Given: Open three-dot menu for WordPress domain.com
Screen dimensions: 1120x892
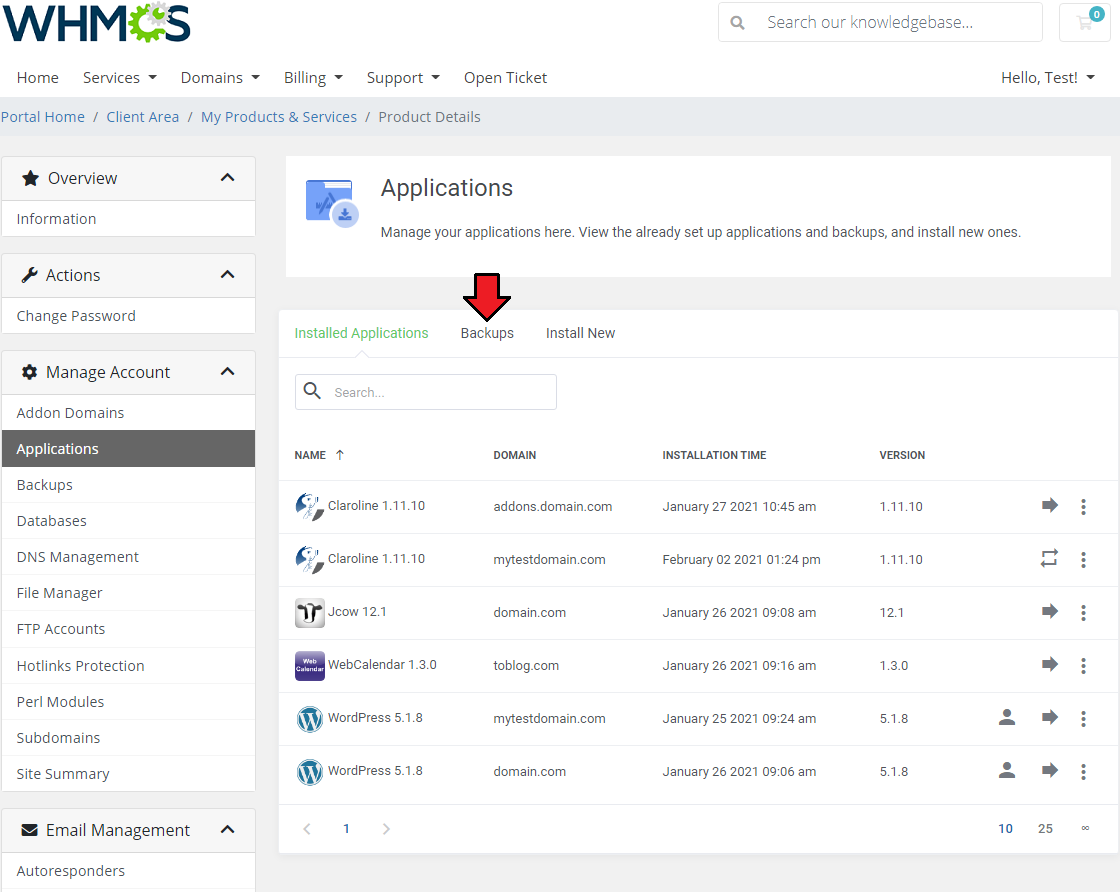Looking at the screenshot, I should [x=1084, y=771].
